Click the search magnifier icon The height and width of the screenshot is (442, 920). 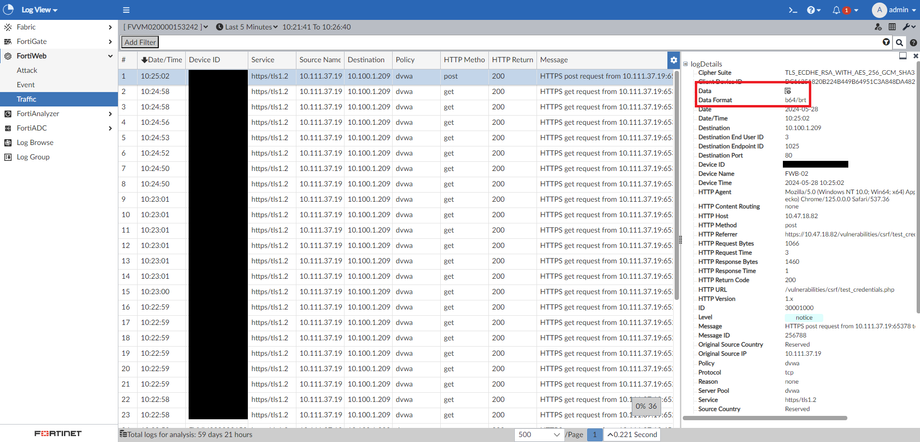[899, 42]
